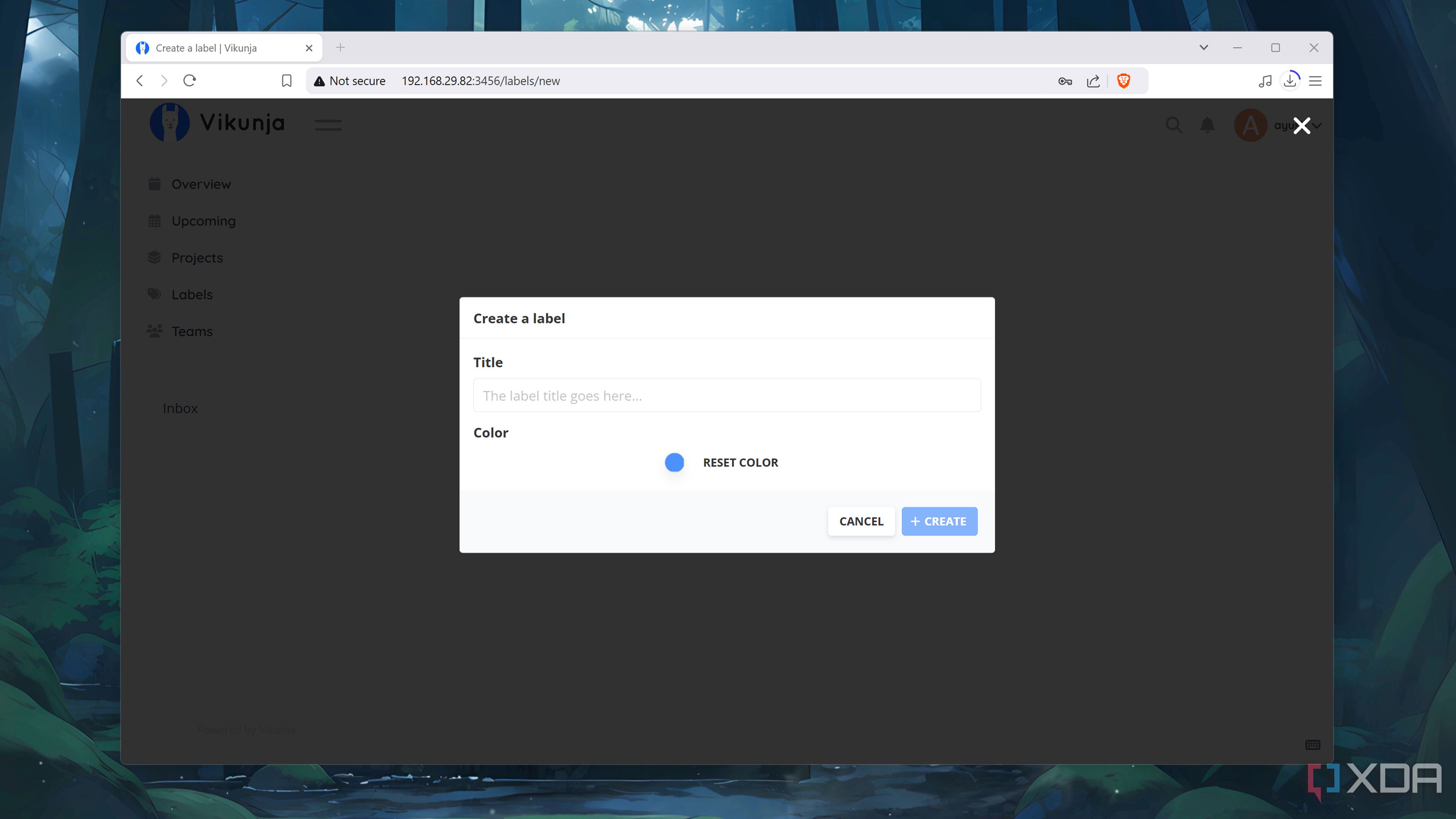Collapse the sidebar with the hamburger toggle
The height and width of the screenshot is (819, 1456).
click(328, 125)
